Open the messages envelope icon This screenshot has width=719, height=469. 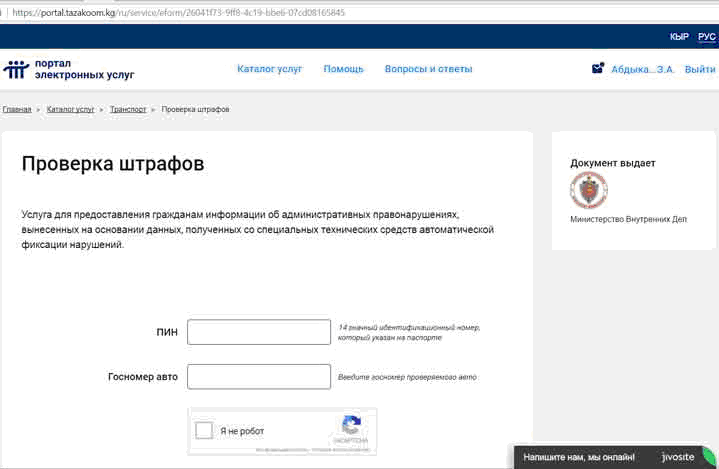597,68
